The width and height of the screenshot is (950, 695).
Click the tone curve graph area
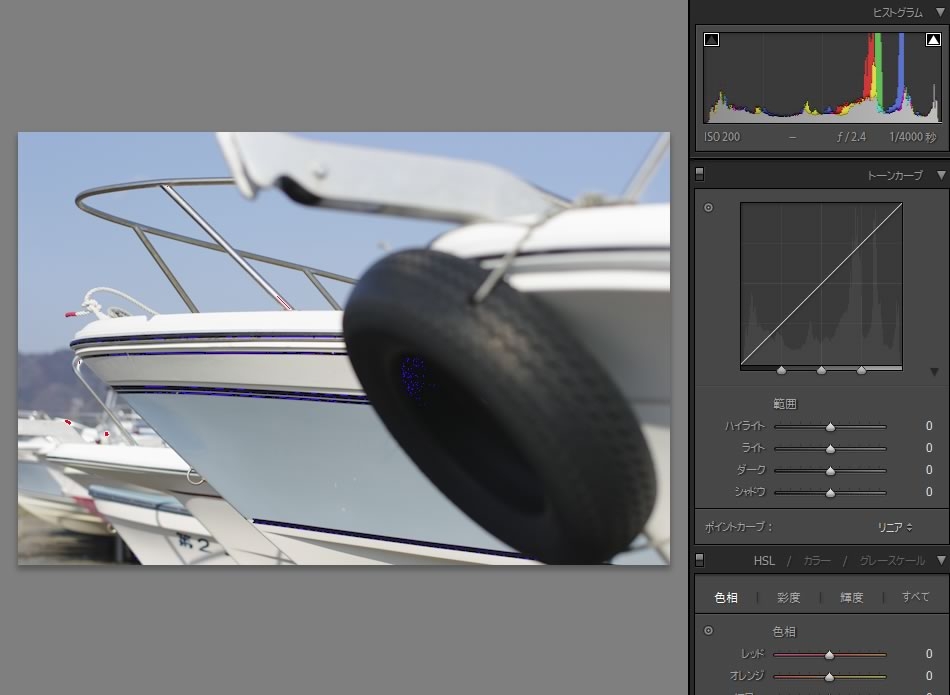821,284
